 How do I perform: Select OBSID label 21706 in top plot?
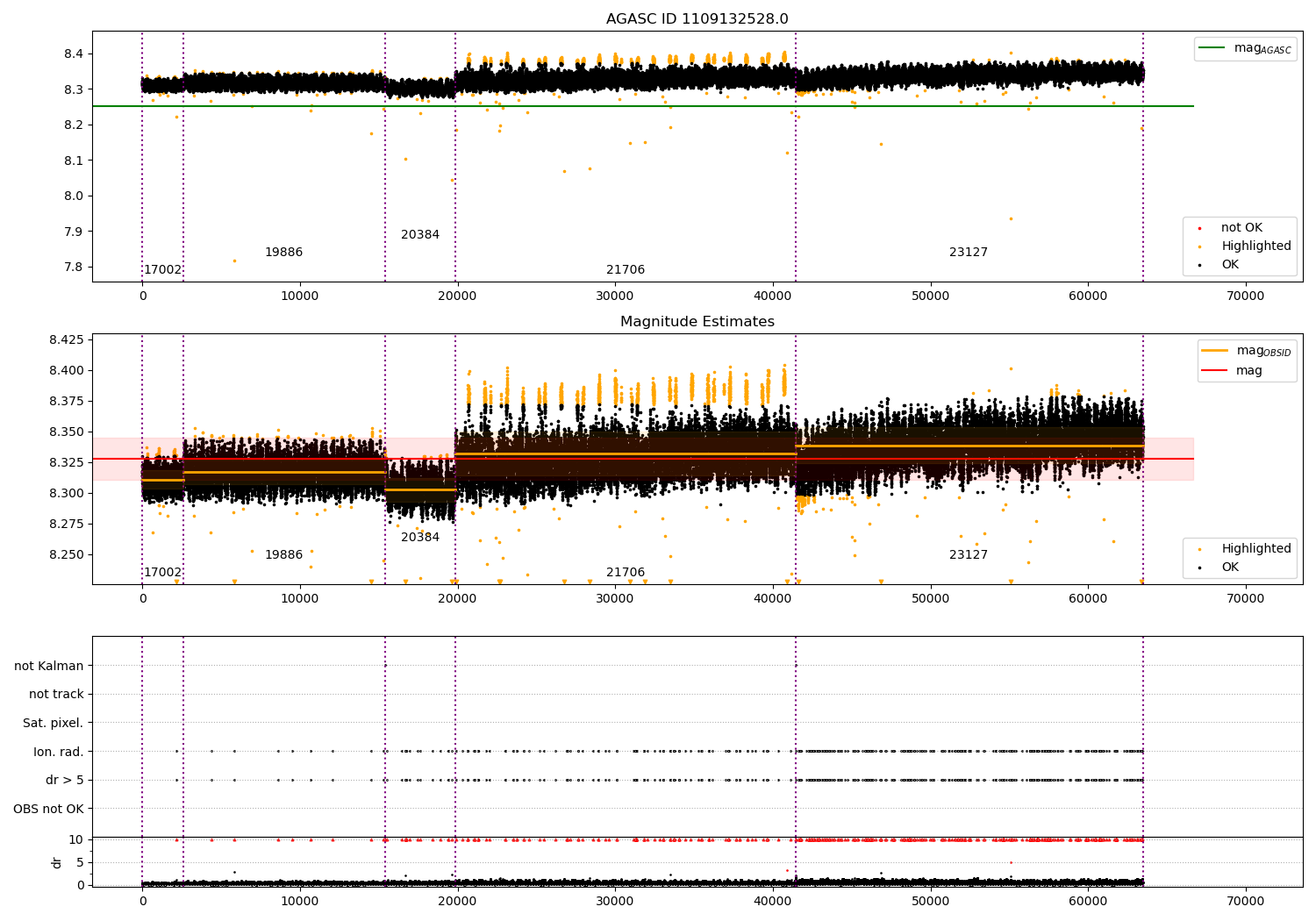(626, 270)
